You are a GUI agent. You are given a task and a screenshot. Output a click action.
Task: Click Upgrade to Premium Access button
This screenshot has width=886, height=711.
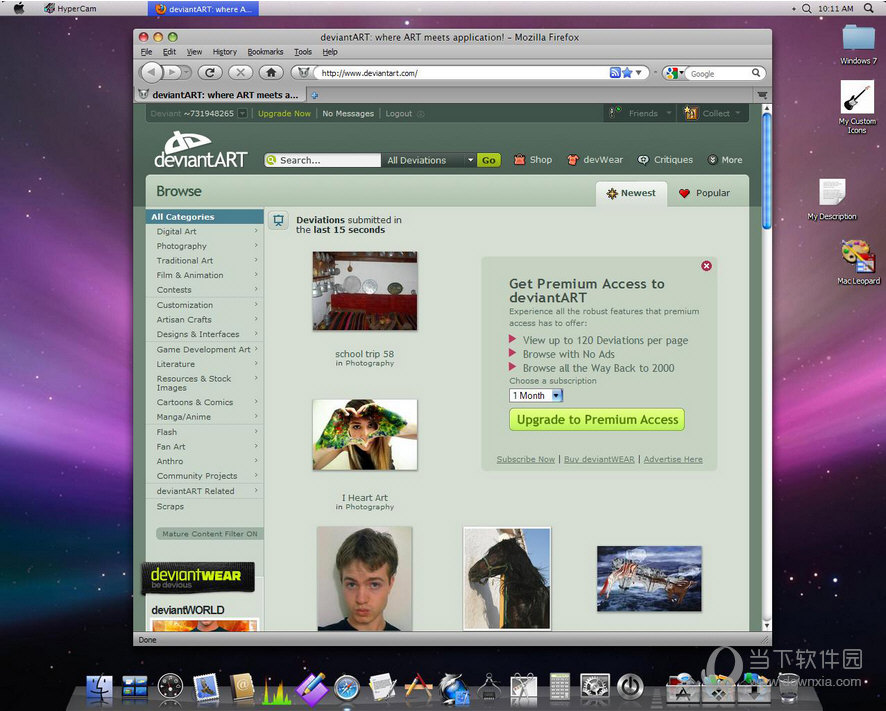point(597,420)
